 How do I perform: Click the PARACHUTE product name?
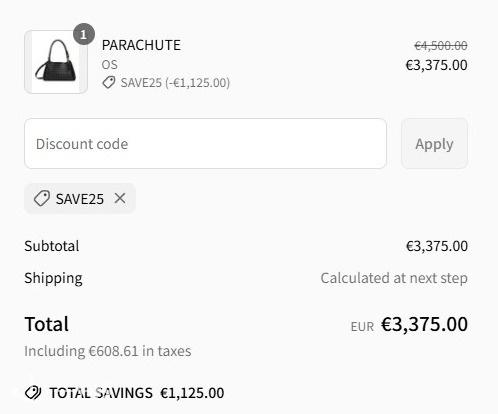coord(141,45)
